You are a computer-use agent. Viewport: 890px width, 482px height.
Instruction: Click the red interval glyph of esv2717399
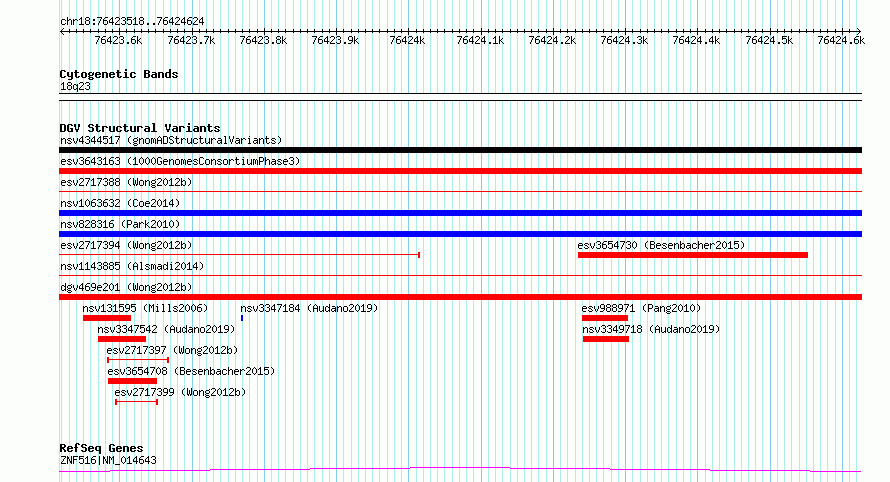point(136,402)
